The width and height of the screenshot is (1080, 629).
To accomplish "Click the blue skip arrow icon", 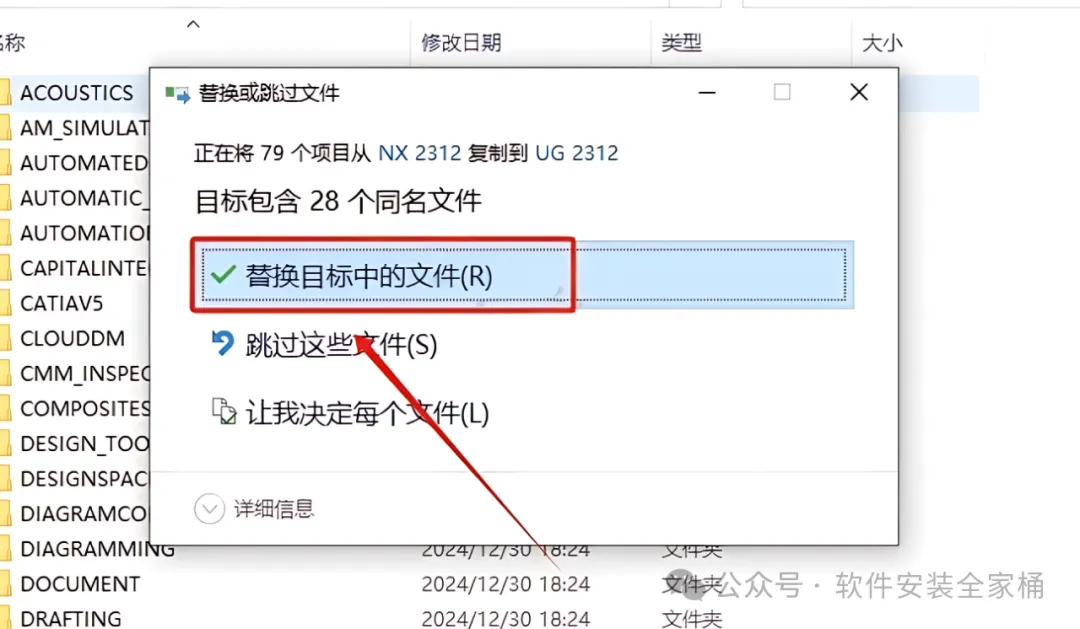I will [222, 343].
